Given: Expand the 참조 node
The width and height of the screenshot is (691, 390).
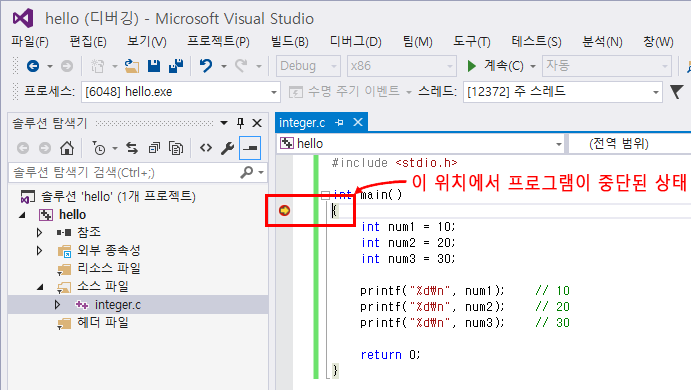Looking at the screenshot, I should [39, 232].
